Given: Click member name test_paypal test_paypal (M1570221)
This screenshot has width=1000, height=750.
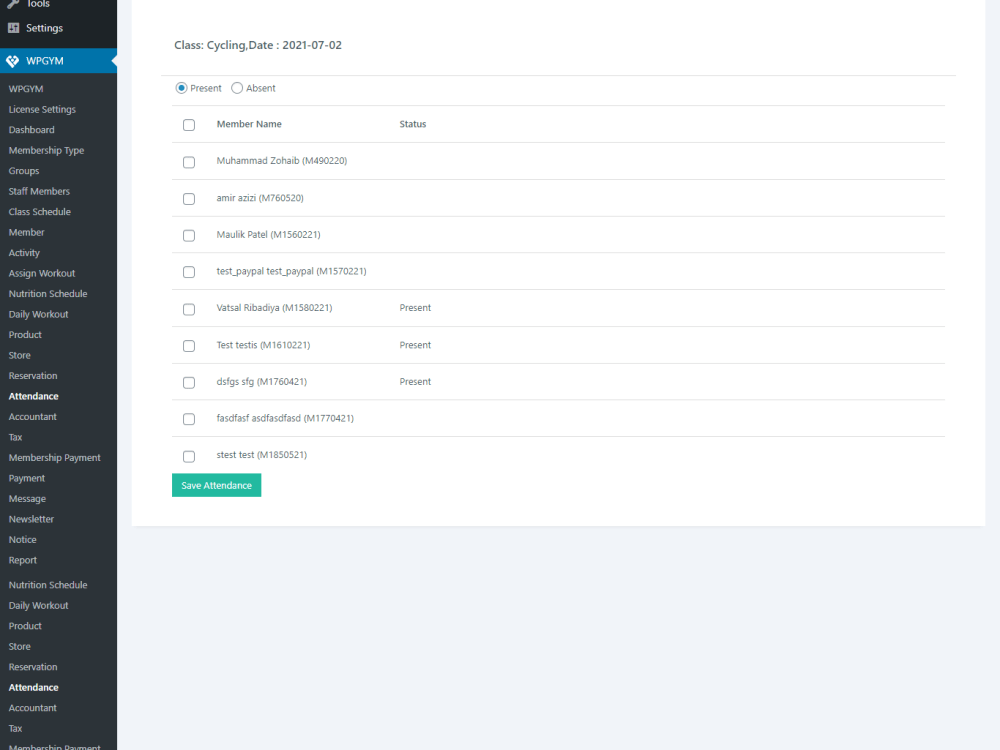Looking at the screenshot, I should (x=291, y=271).
